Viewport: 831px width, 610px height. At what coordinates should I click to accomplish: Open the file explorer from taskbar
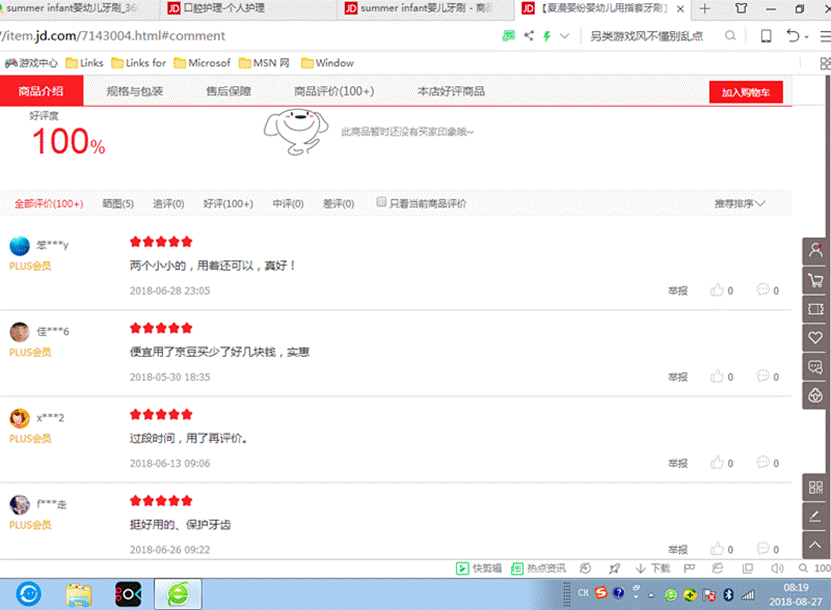click(79, 594)
